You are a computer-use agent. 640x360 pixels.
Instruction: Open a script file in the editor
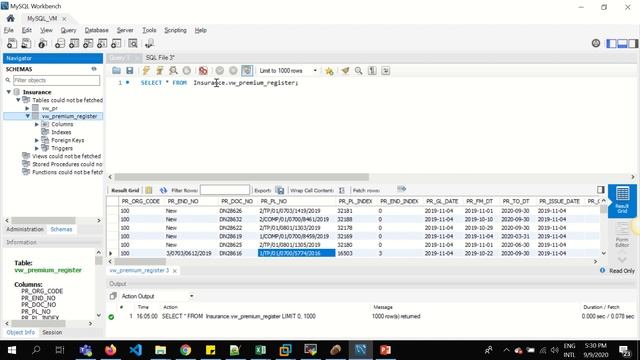(116, 71)
